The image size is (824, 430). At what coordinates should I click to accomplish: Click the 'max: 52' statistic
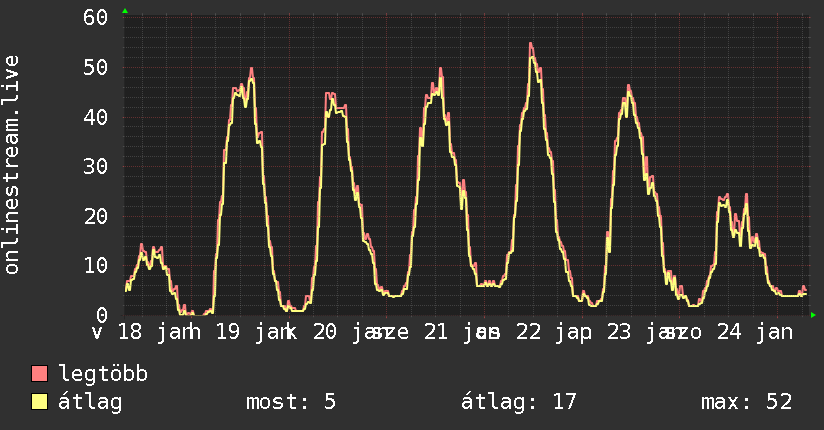(x=746, y=402)
